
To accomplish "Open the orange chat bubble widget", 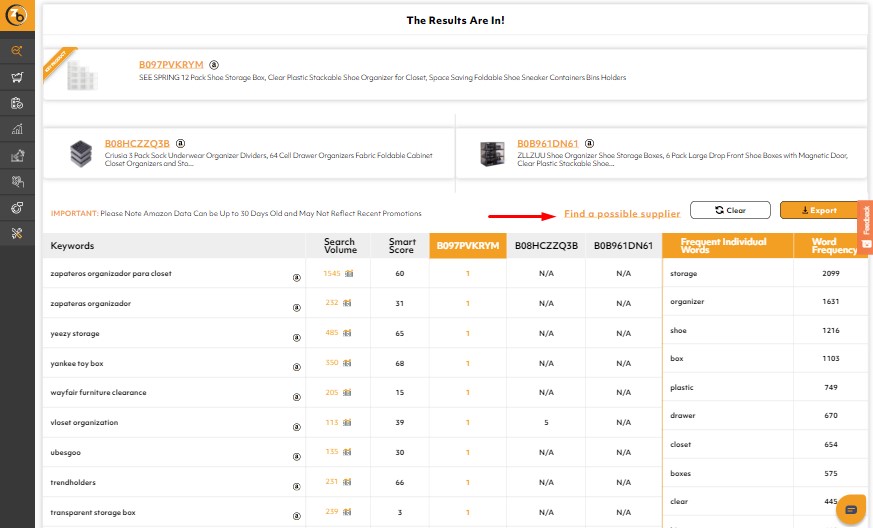I will (x=850, y=508).
